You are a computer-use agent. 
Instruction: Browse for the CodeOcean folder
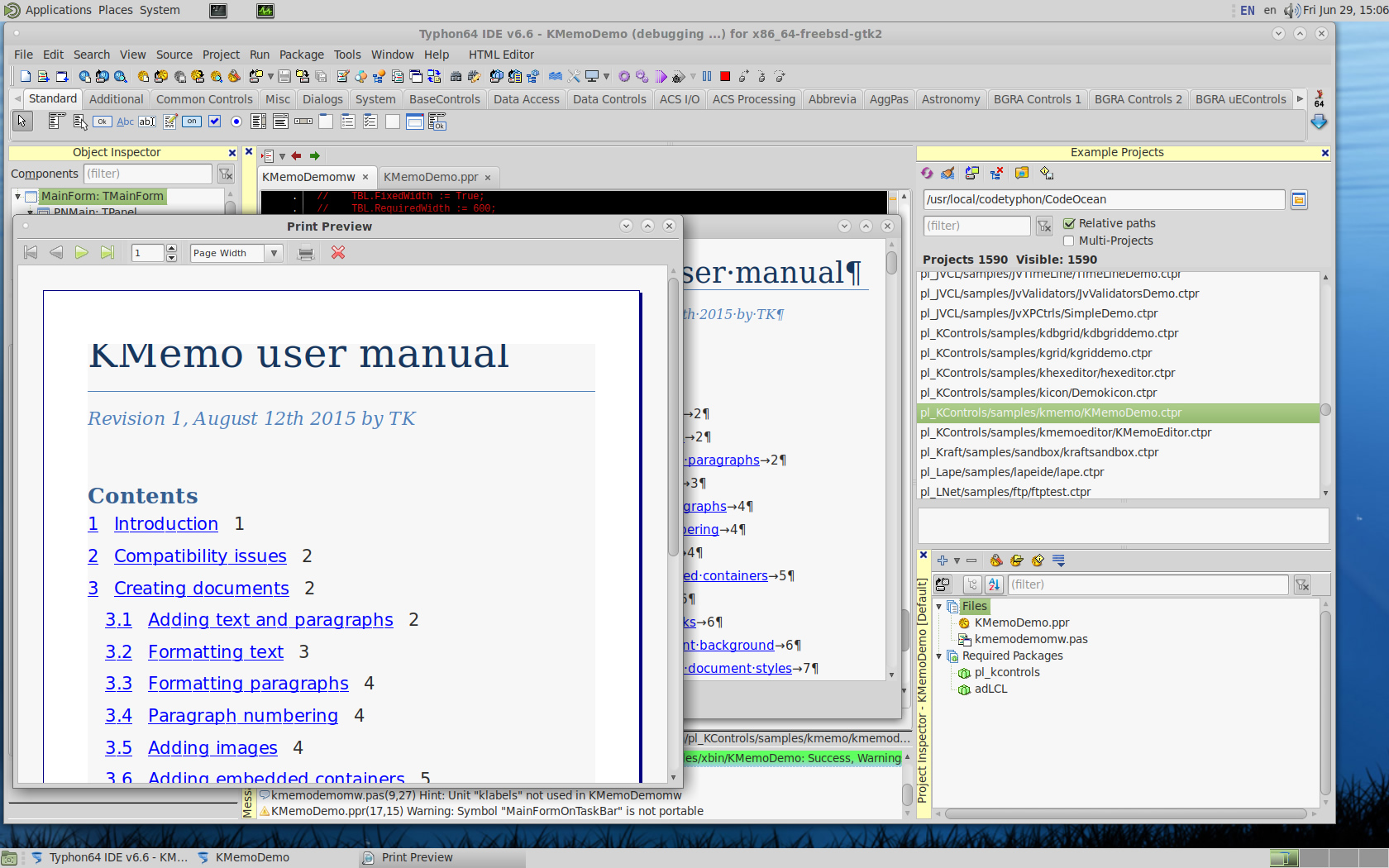click(1299, 200)
